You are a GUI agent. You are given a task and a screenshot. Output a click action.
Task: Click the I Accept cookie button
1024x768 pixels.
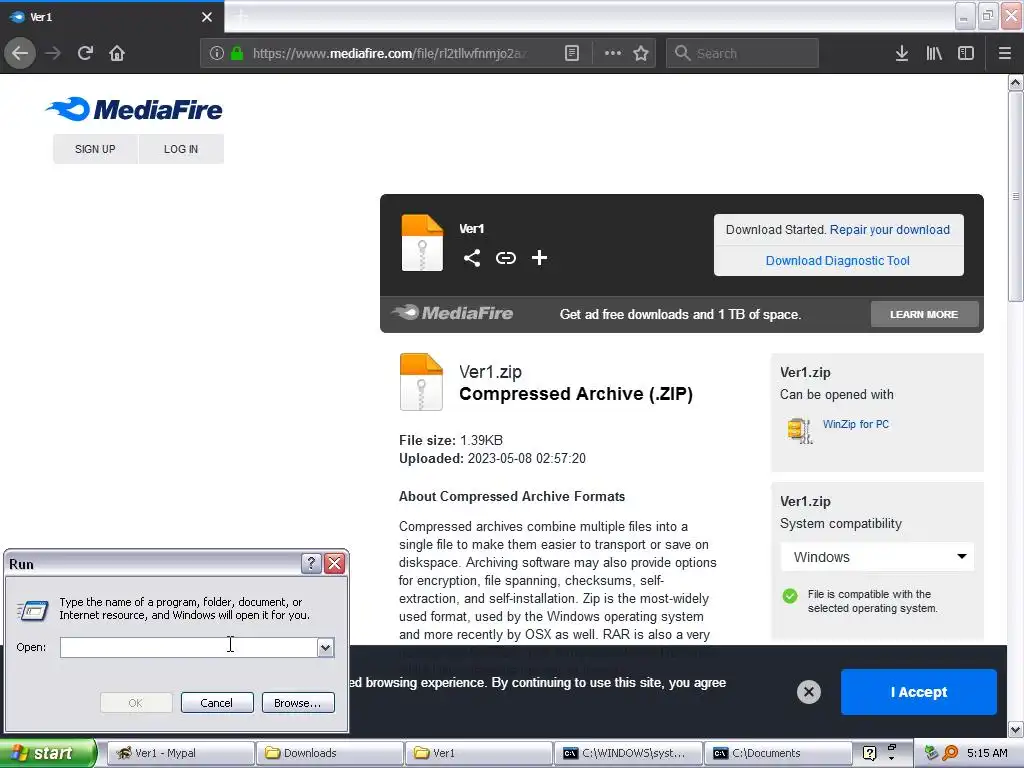[918, 692]
